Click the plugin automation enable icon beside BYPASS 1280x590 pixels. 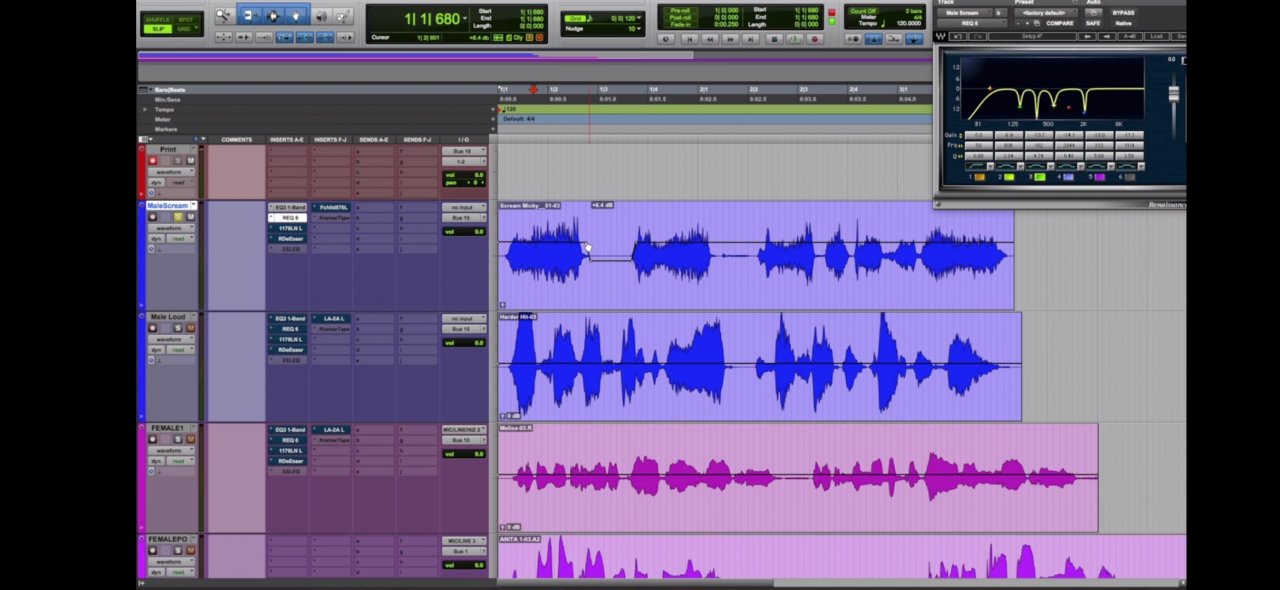1096,13
